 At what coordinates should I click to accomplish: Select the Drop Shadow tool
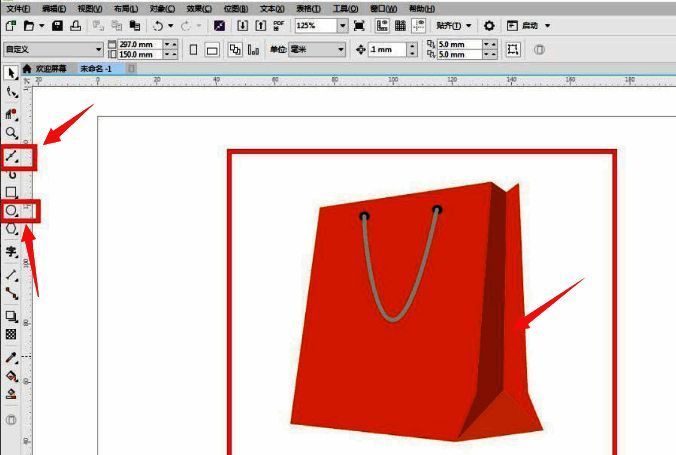tap(12, 316)
